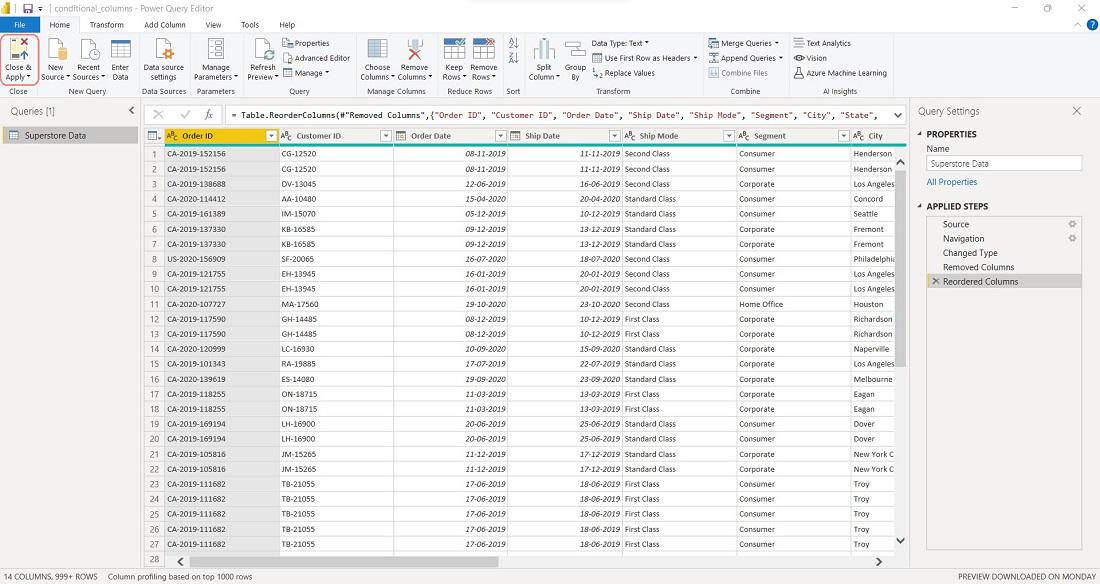Delete the Reordered Columns step
Image resolution: width=1100 pixels, height=584 pixels.
point(935,281)
